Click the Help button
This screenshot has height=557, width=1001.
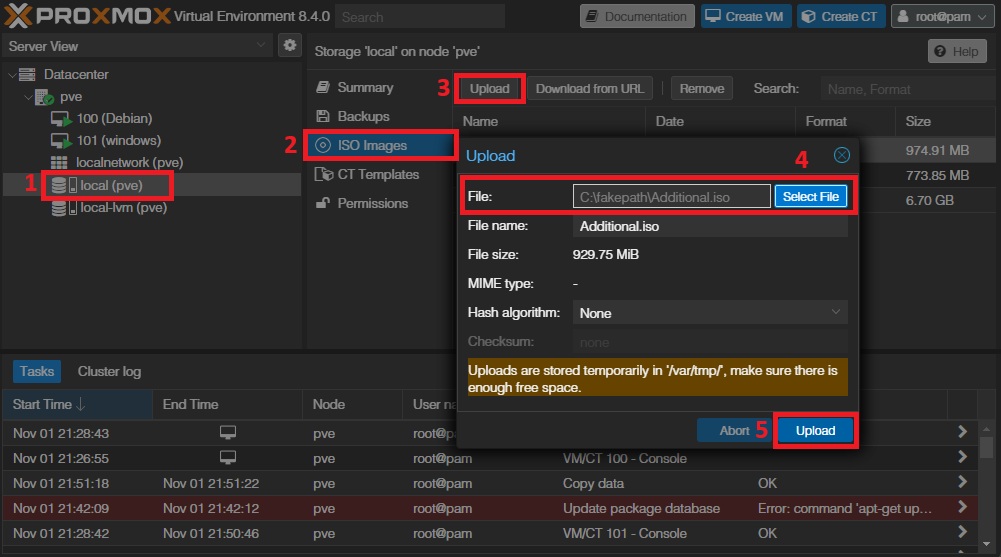pos(957,52)
